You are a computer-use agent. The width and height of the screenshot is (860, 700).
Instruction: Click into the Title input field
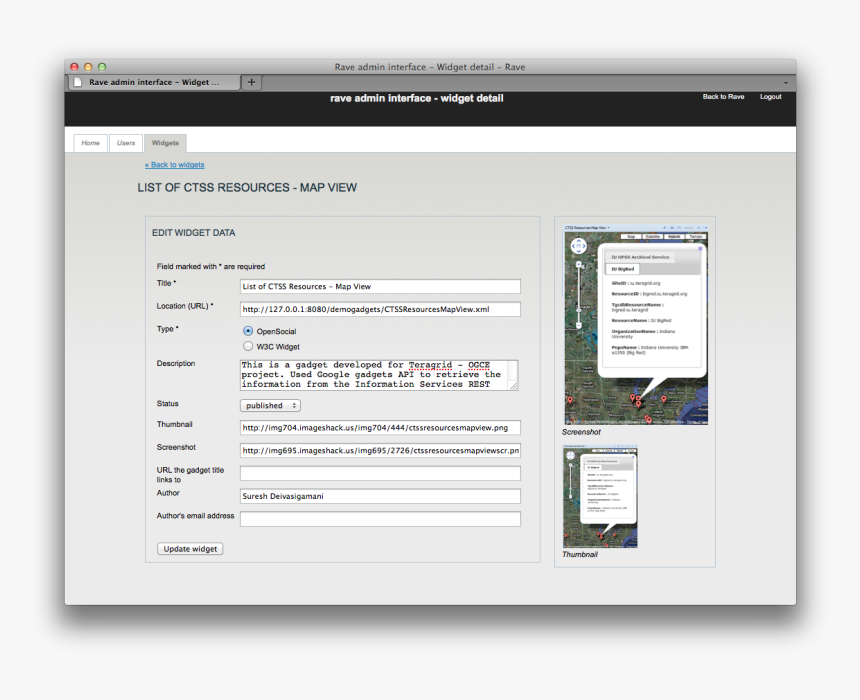(x=380, y=286)
